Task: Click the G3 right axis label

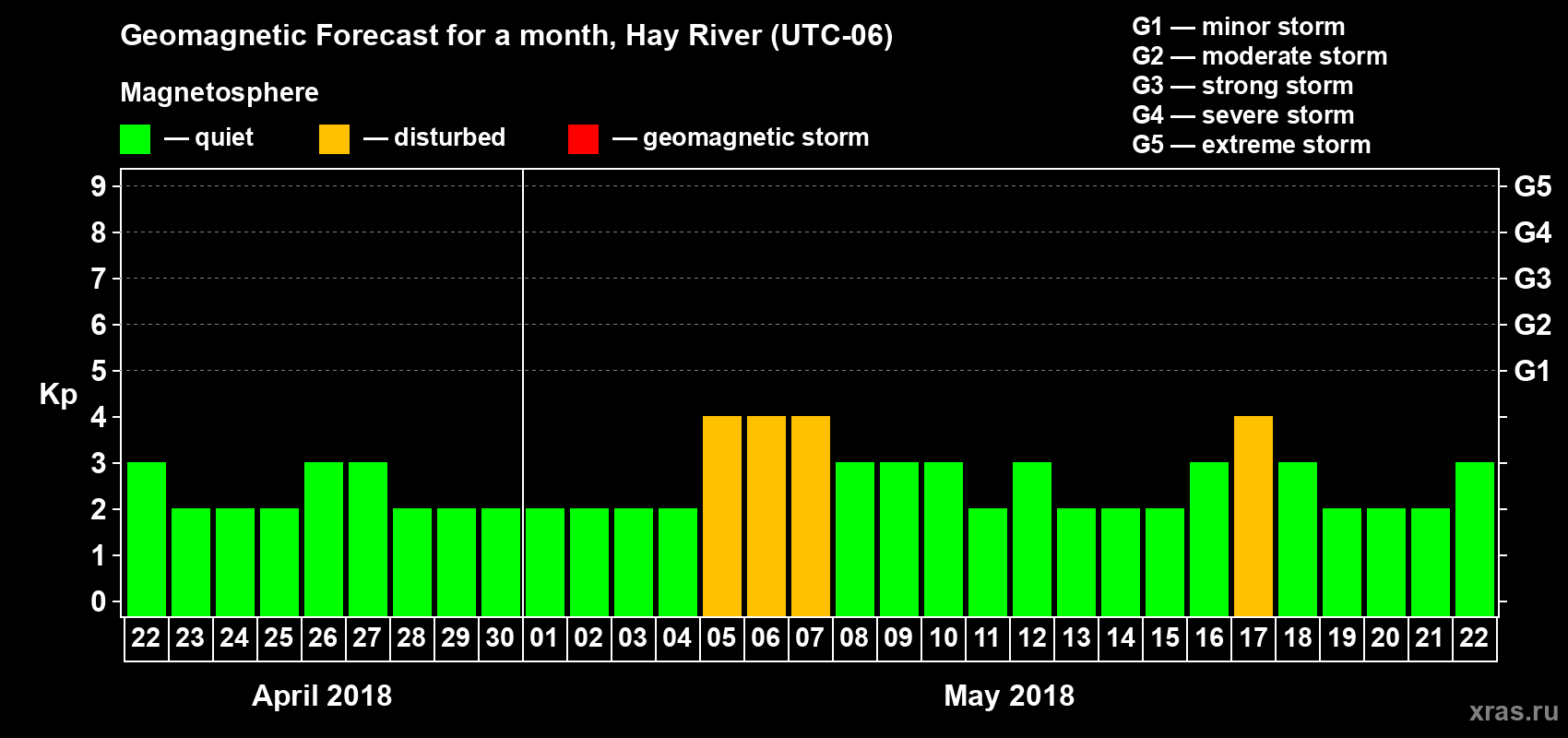Action: pyautogui.click(x=1533, y=279)
